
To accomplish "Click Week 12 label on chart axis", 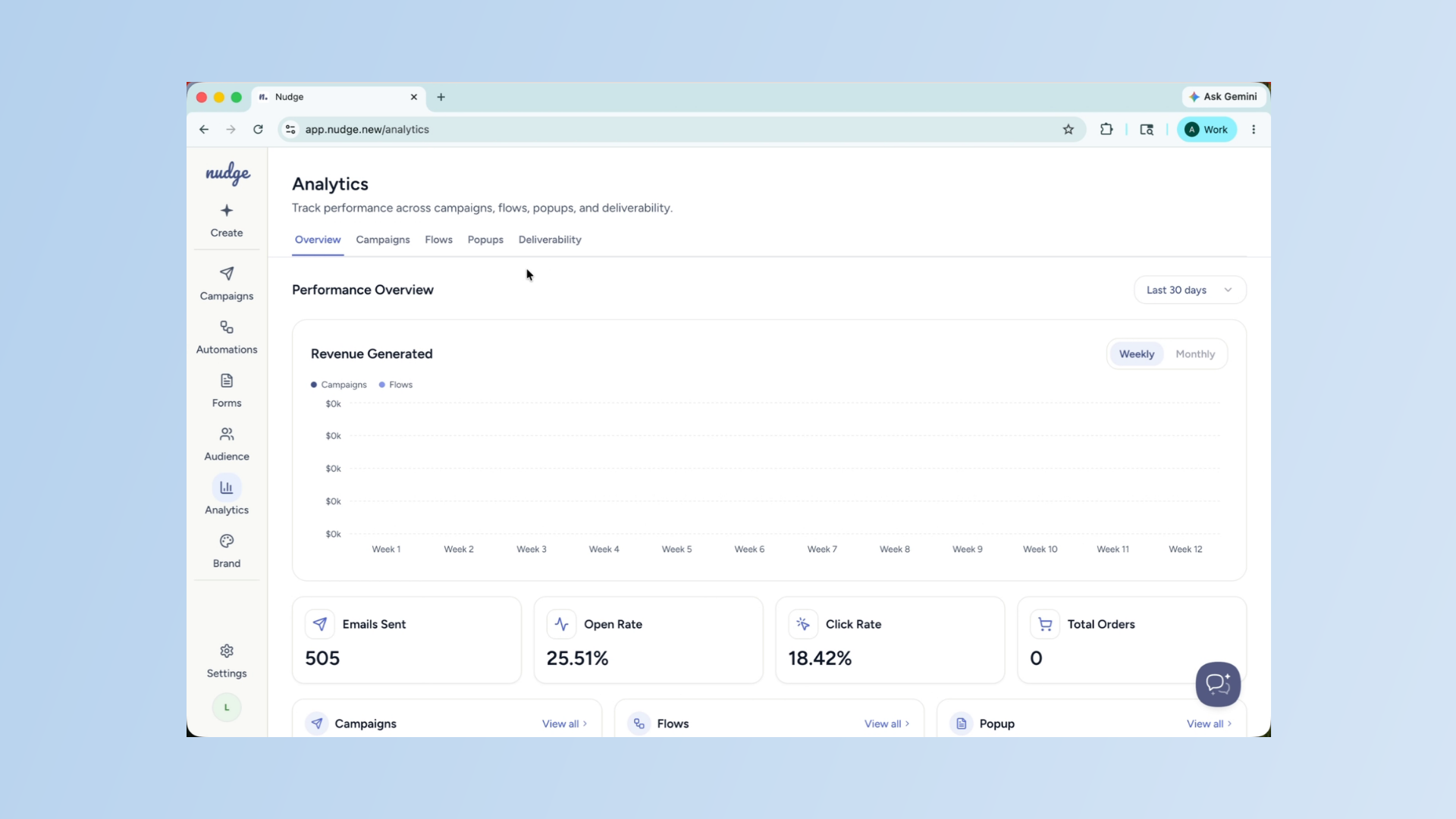I will click(x=1185, y=549).
